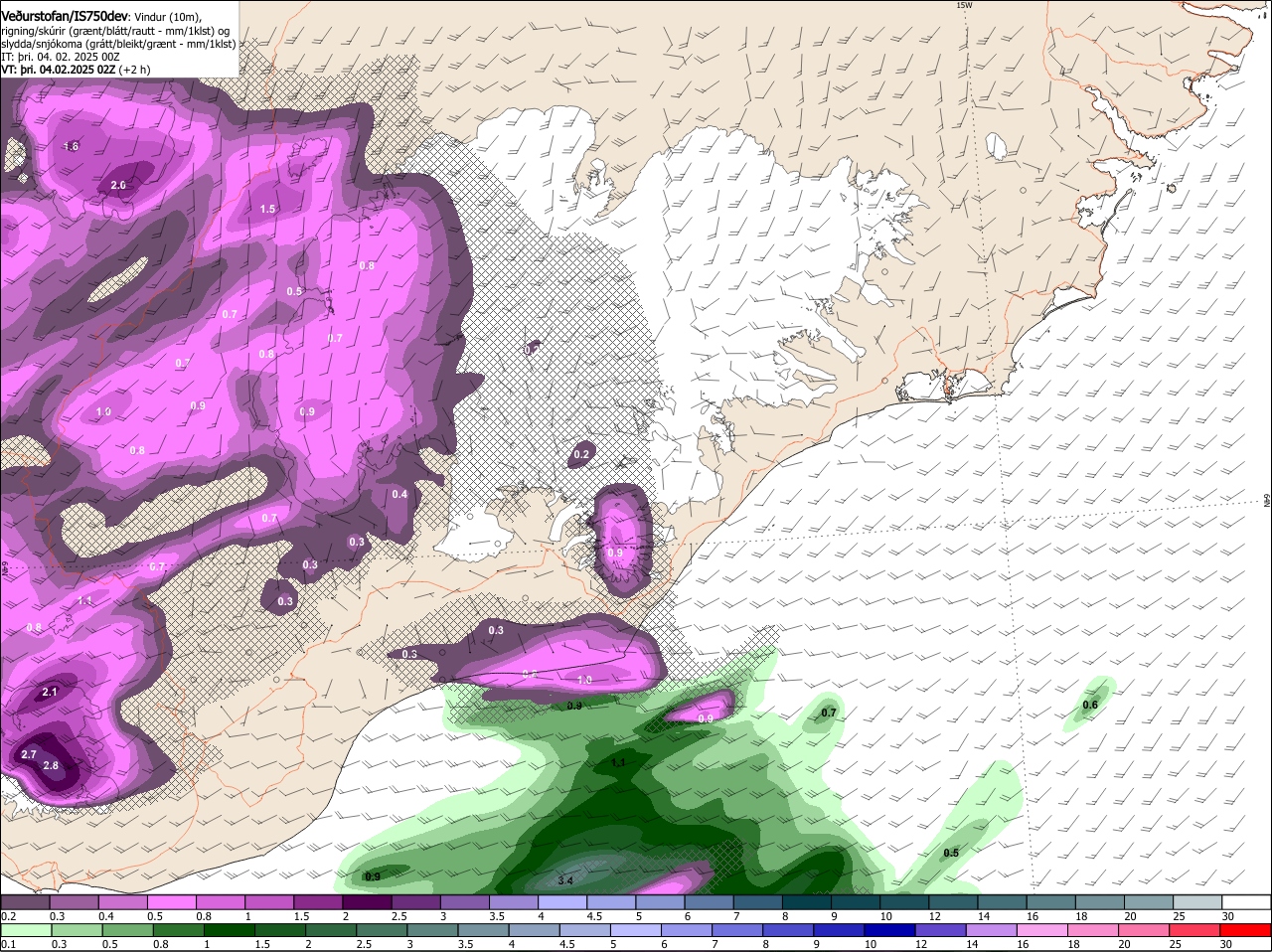Click the 30 label on the lower rain scale
1272x952 pixels.
pyautogui.click(x=1228, y=945)
